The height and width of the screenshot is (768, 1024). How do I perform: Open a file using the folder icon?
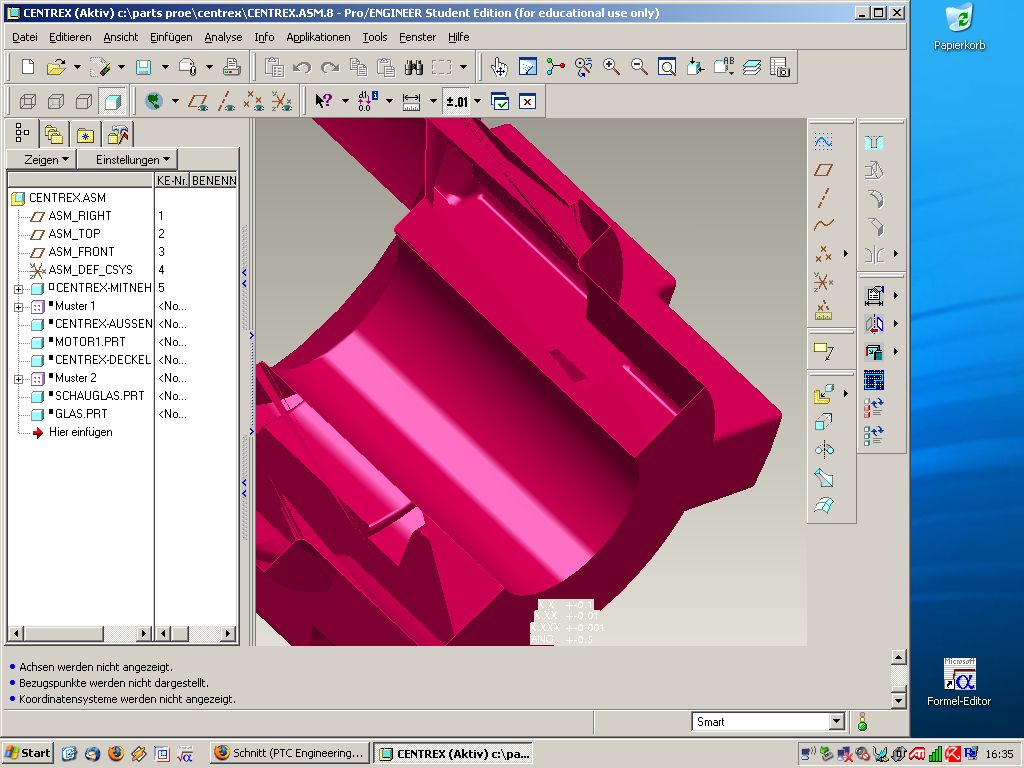coord(56,67)
